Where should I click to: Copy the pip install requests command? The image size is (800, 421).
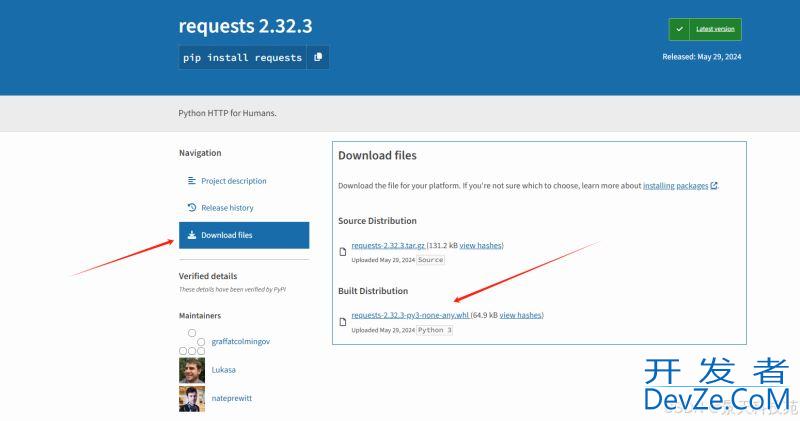tap(318, 57)
